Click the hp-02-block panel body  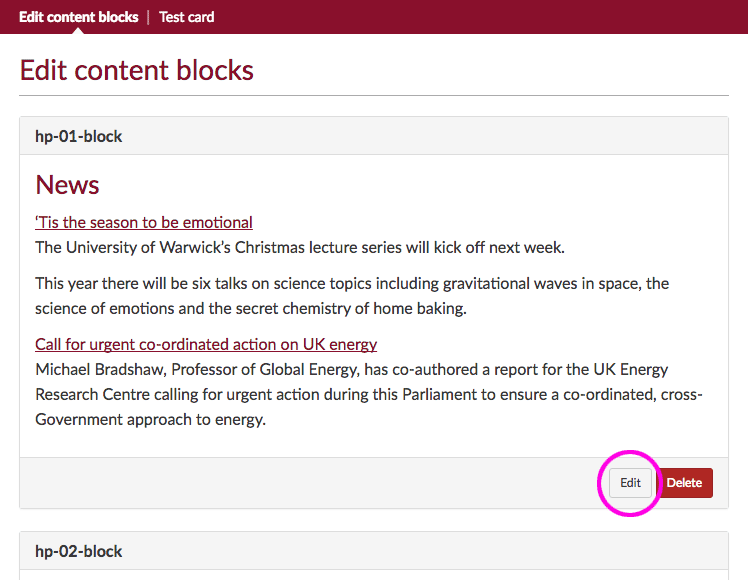(373, 575)
